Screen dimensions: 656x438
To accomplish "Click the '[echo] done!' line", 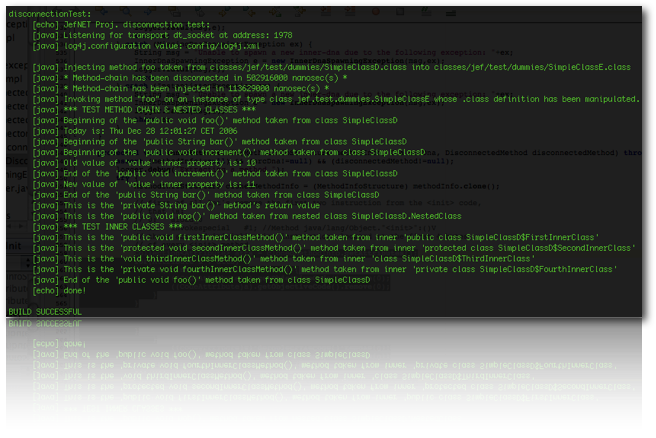I will (x=64, y=290).
